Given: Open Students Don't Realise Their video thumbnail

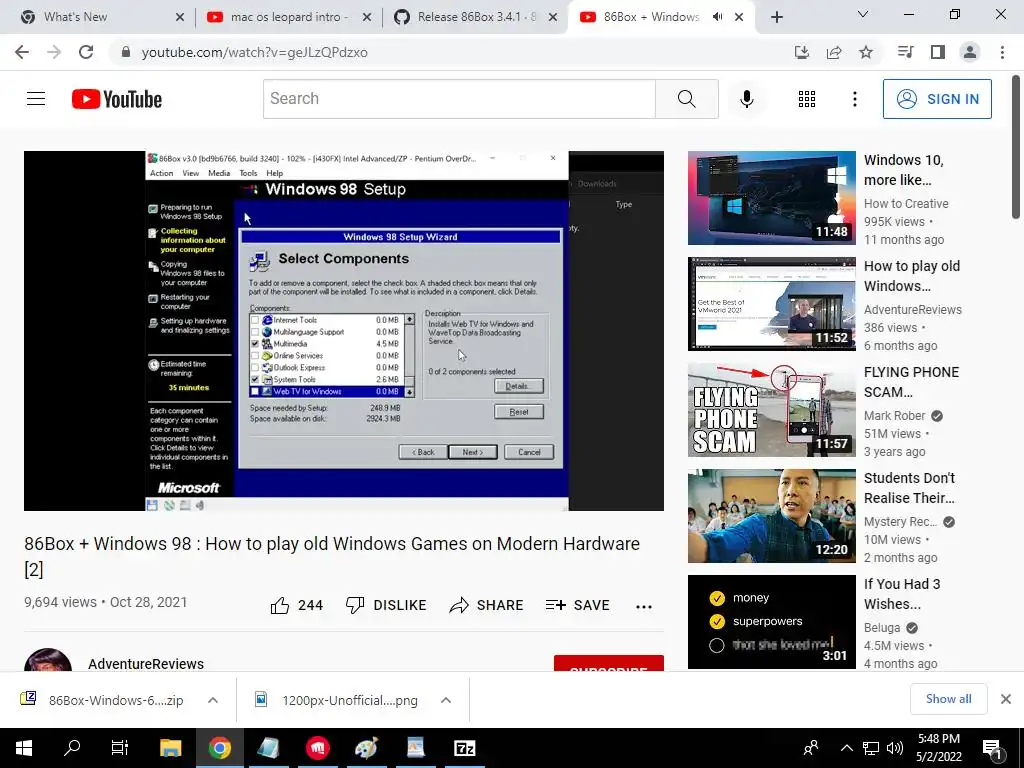Looking at the screenshot, I should point(771,516).
